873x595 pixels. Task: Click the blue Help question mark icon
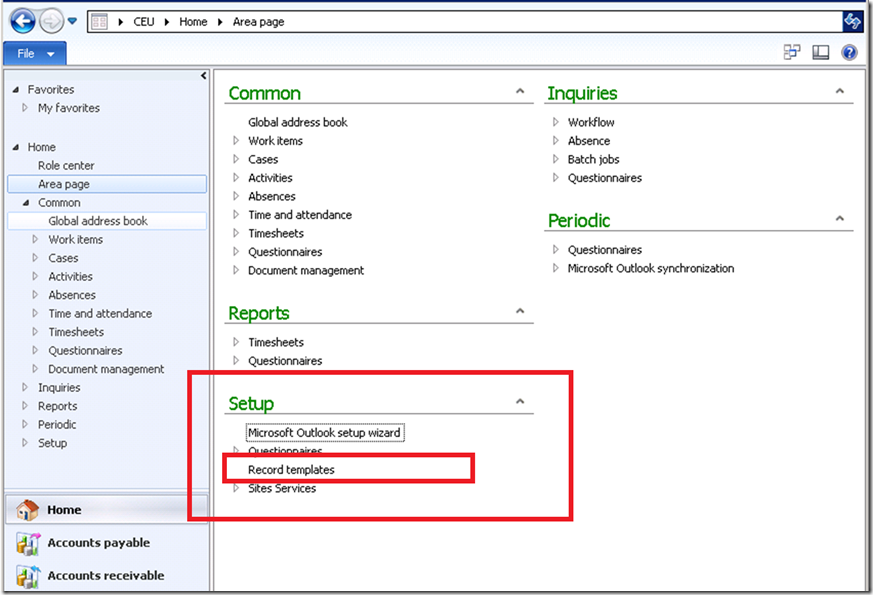point(849,53)
